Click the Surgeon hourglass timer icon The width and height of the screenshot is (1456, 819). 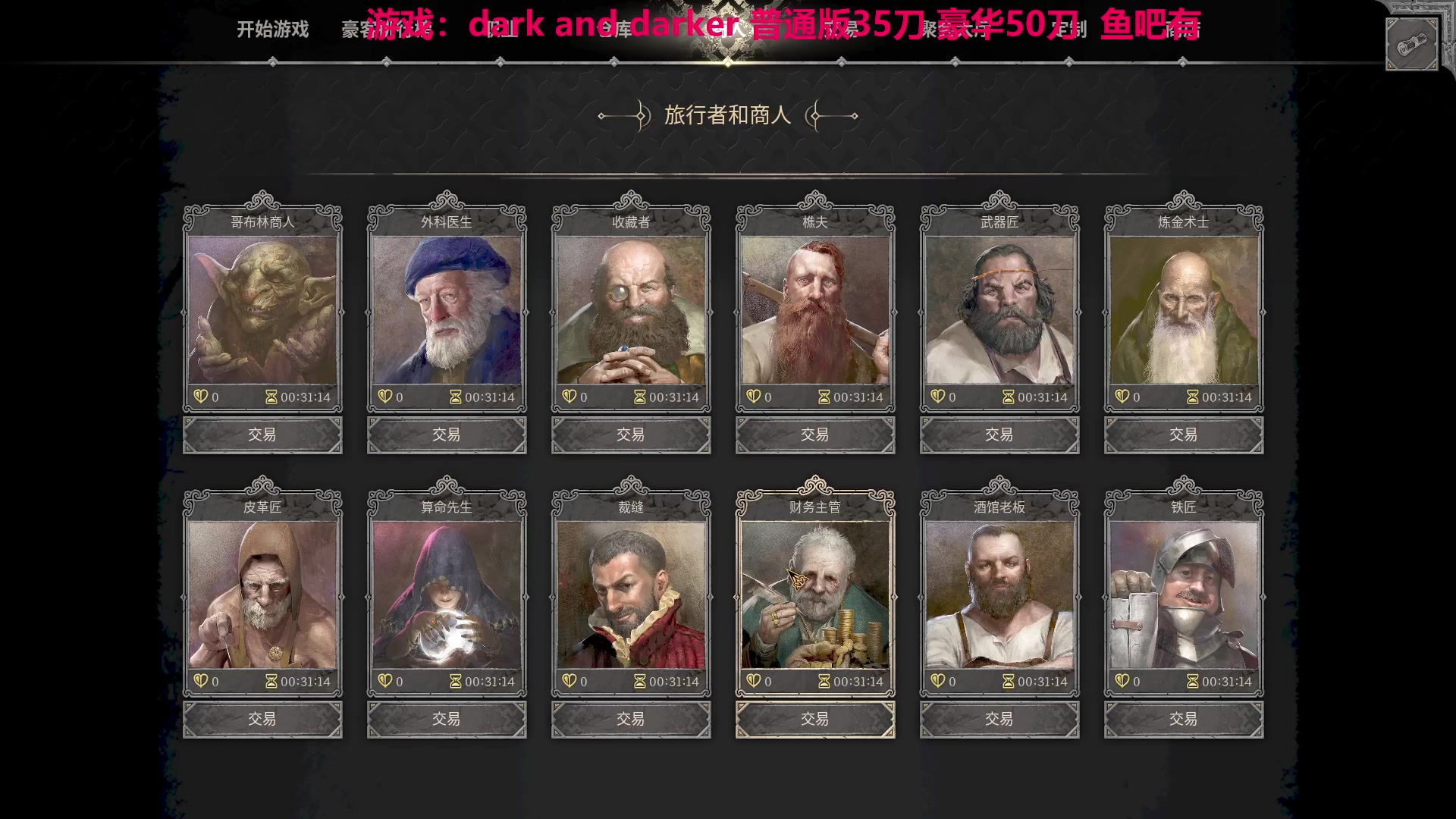click(x=455, y=397)
